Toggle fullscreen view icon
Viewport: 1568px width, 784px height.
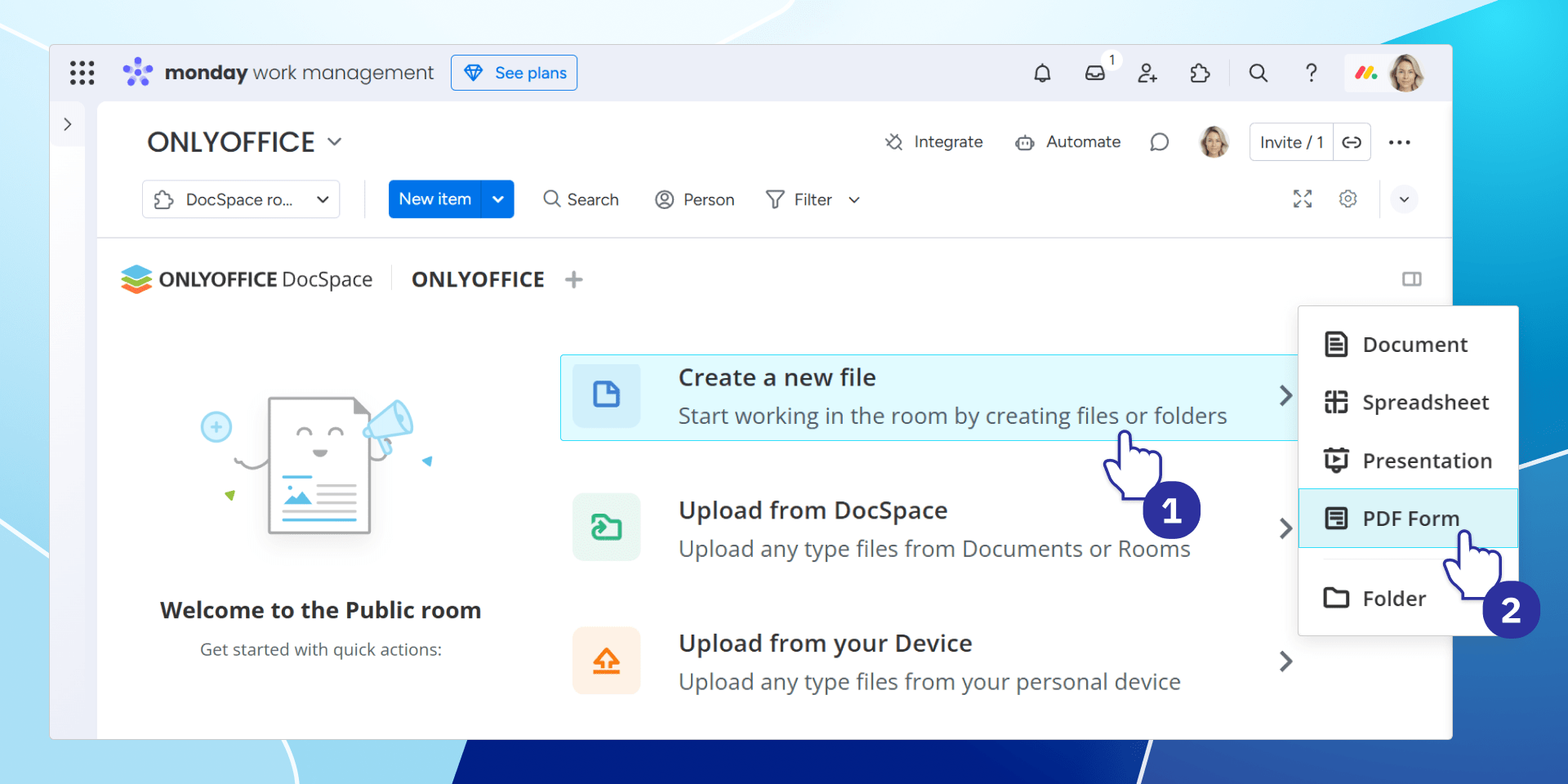coord(1303,198)
